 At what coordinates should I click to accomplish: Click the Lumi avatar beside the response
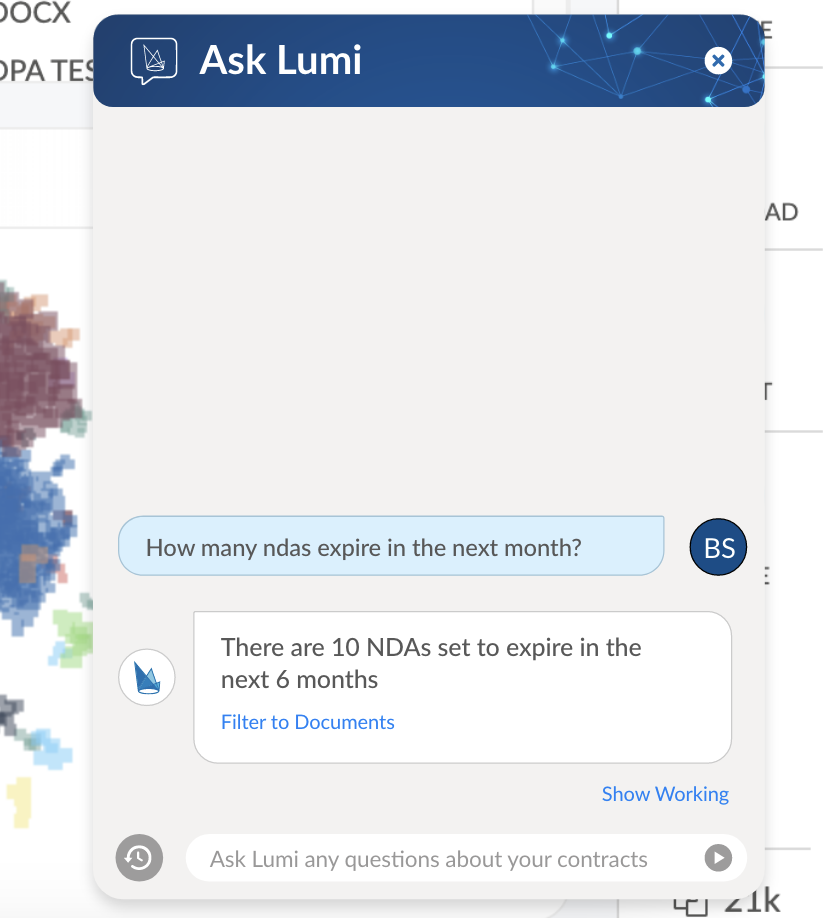(147, 677)
